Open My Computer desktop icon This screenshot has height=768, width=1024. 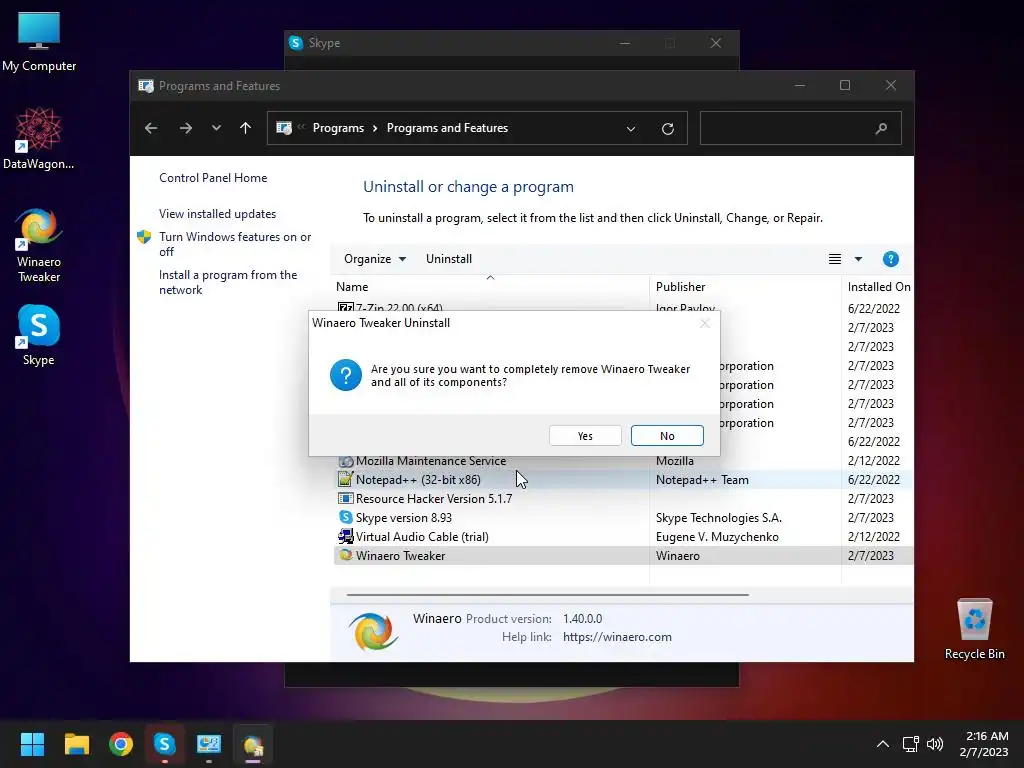point(39,42)
